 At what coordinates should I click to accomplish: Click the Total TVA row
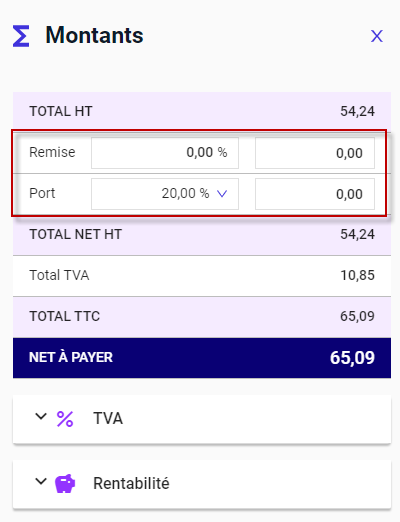point(202,276)
